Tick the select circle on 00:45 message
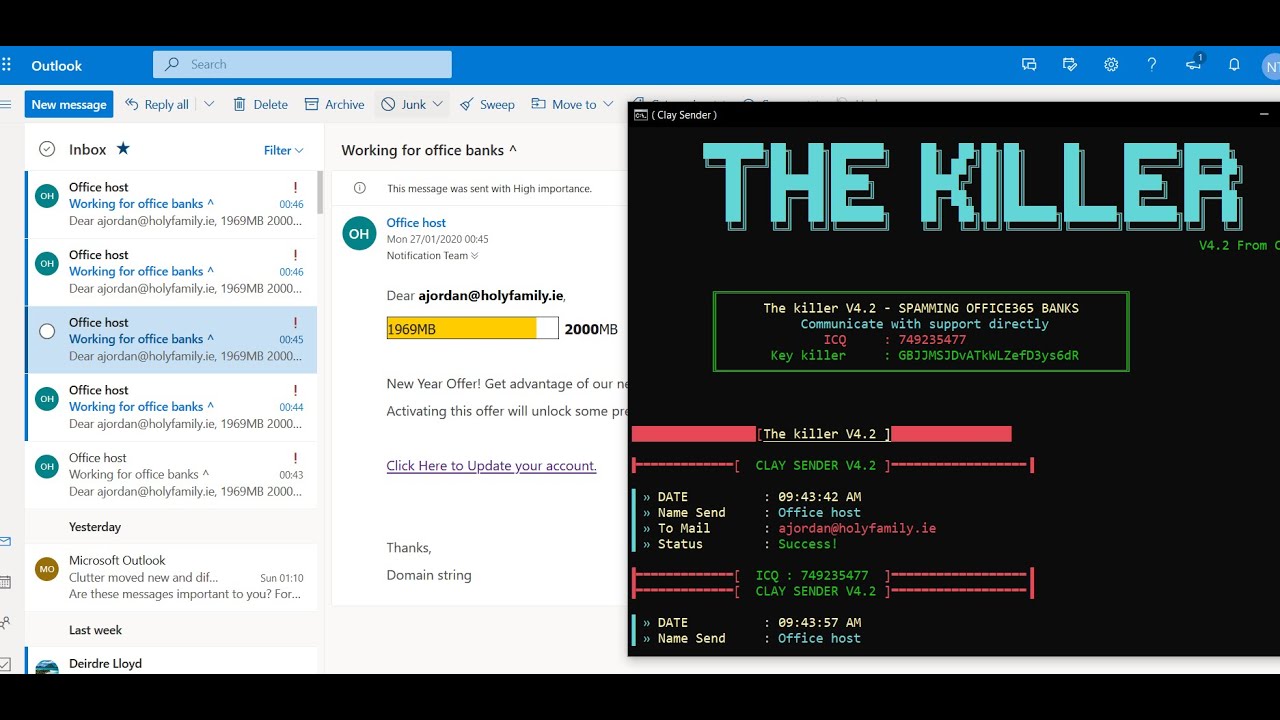 (47, 331)
